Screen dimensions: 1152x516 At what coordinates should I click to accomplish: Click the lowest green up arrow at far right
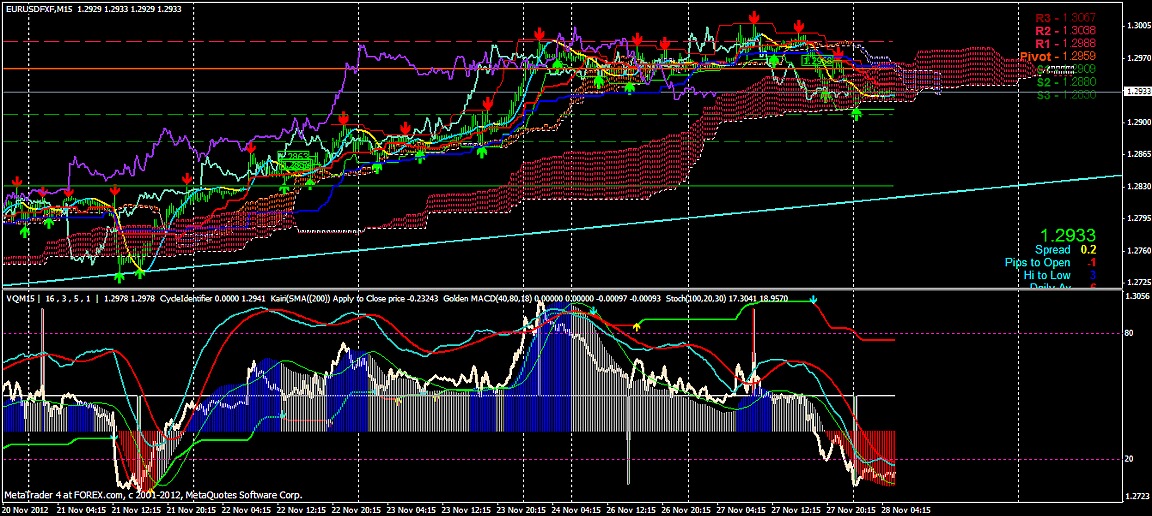coord(856,114)
